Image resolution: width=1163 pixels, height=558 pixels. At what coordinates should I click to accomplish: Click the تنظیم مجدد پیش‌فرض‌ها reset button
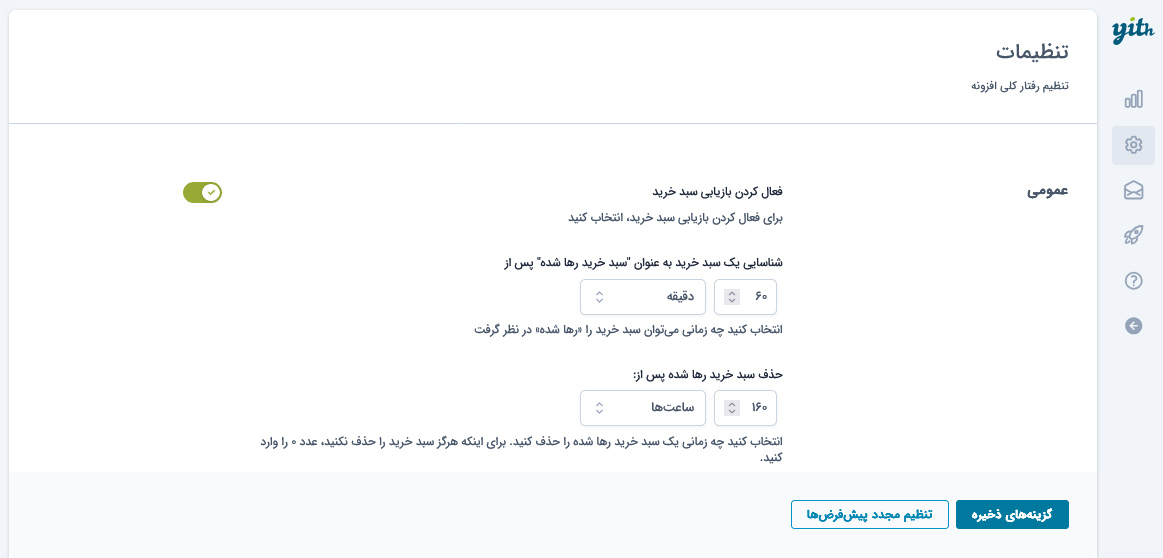pyautogui.click(x=870, y=514)
